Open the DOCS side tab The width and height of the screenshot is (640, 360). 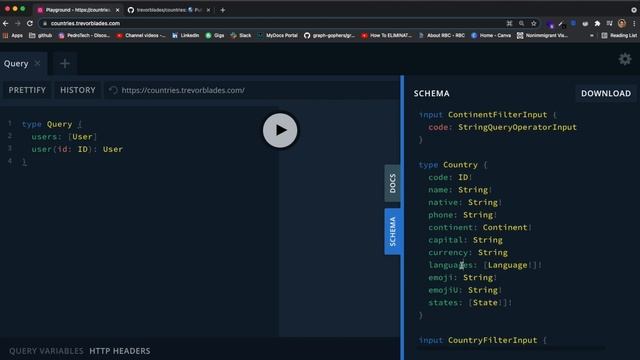pyautogui.click(x=392, y=183)
